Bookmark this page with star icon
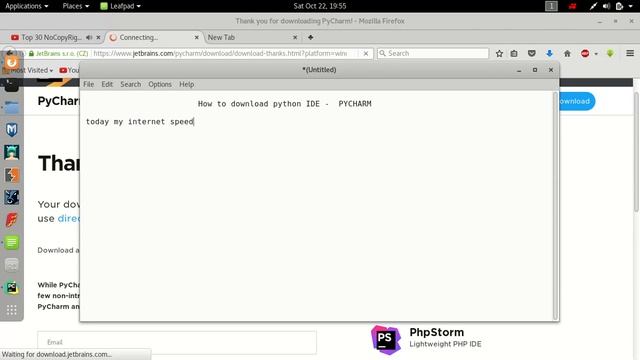Viewport: 640px width, 360px height. 499,53
